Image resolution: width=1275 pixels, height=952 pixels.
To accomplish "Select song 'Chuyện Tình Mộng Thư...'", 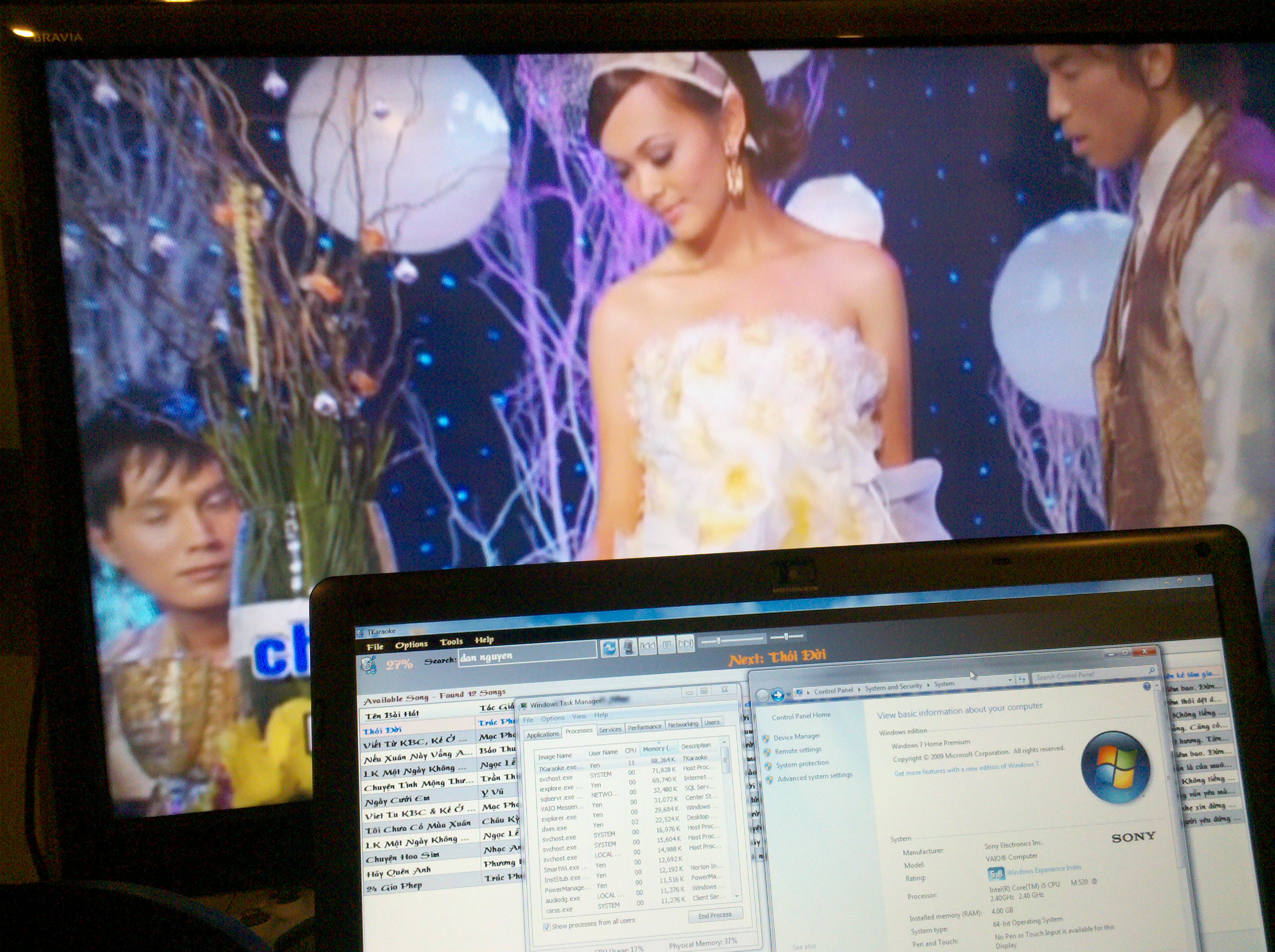I will (x=420, y=784).
